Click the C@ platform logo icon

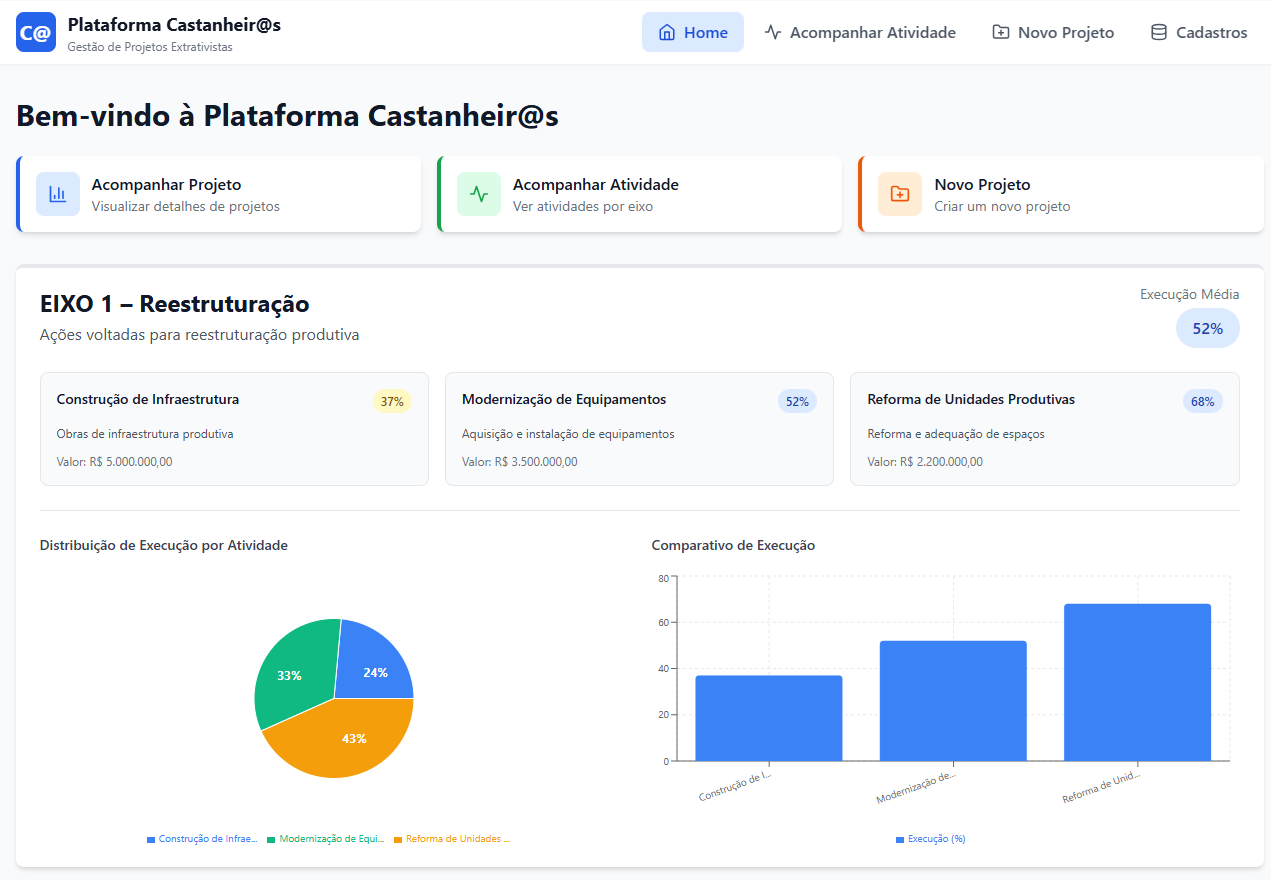[x=36, y=33]
